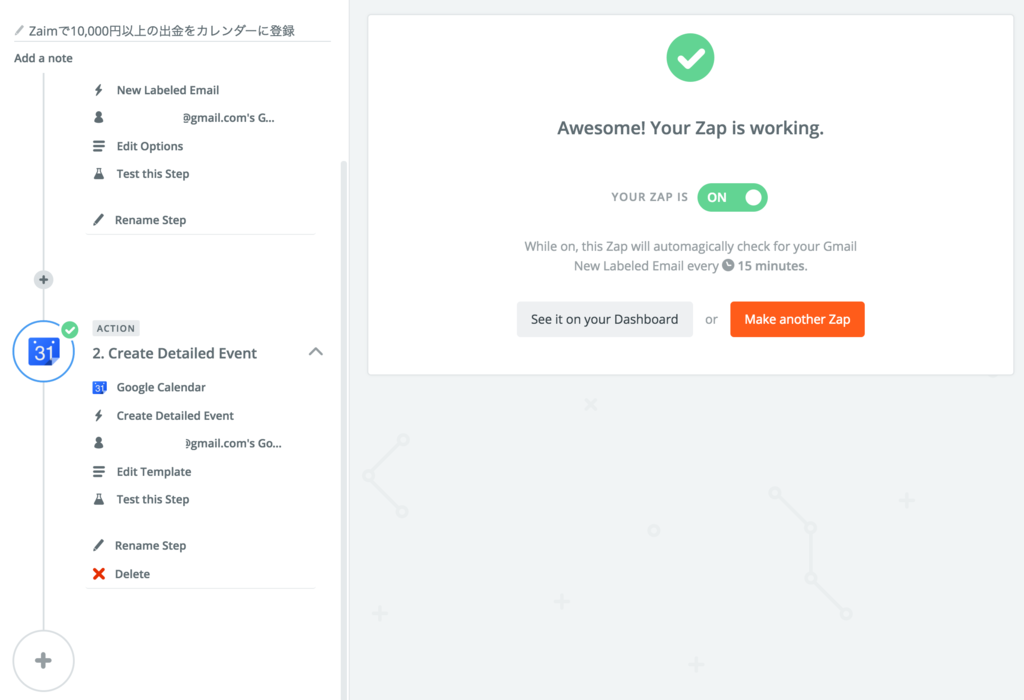The image size is (1024, 700).
Task: Click the large Google Calendar step icon
Action: click(44, 351)
